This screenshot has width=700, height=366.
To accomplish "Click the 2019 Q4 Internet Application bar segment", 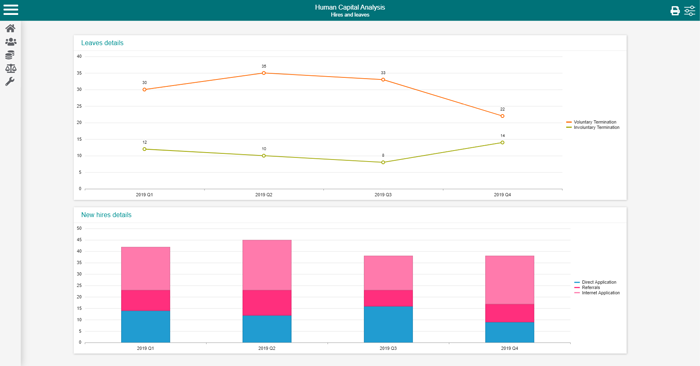I will pos(510,280).
